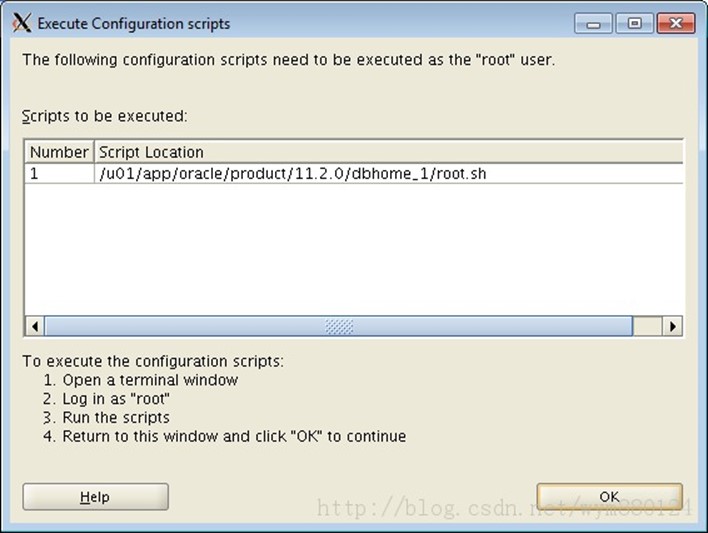This screenshot has height=533, width=708.
Task: Click the X11 application icon in title bar
Action: 21,23
